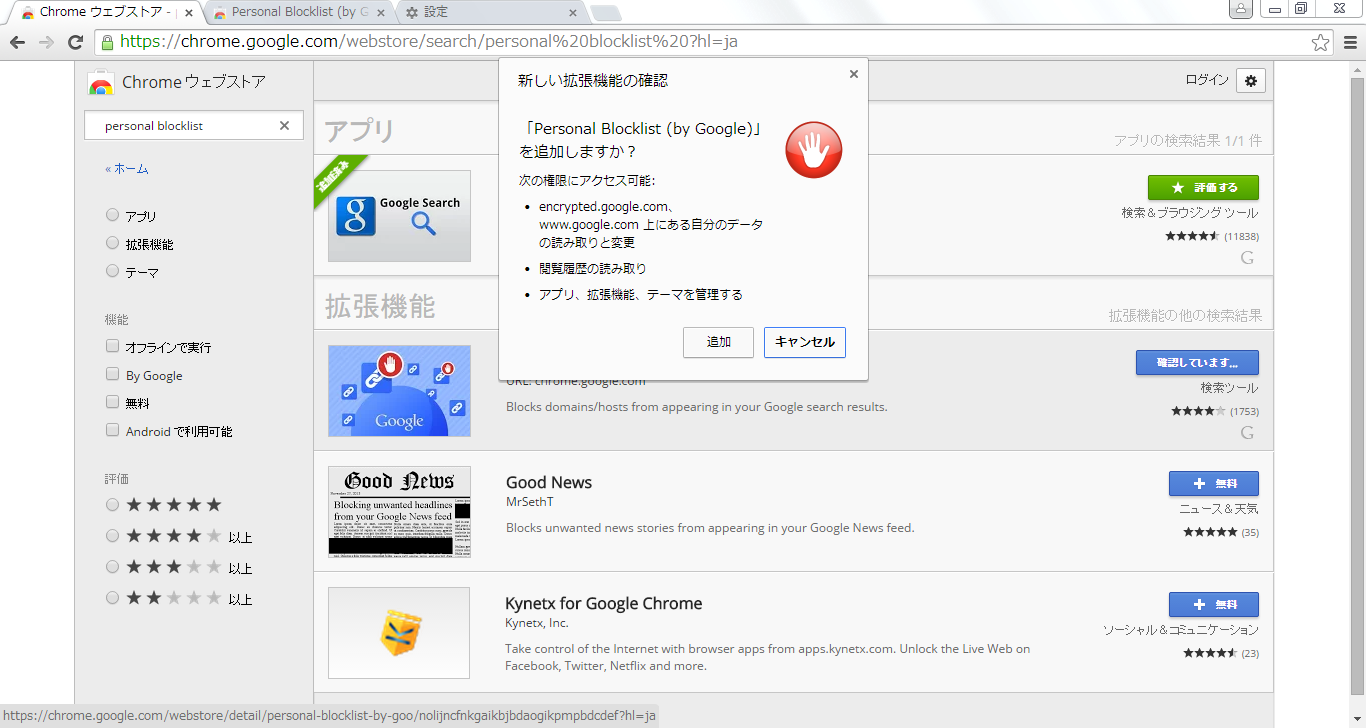Image resolution: width=1366 pixels, height=728 pixels.
Task: Click the ログイン link
Action: click(x=1207, y=80)
